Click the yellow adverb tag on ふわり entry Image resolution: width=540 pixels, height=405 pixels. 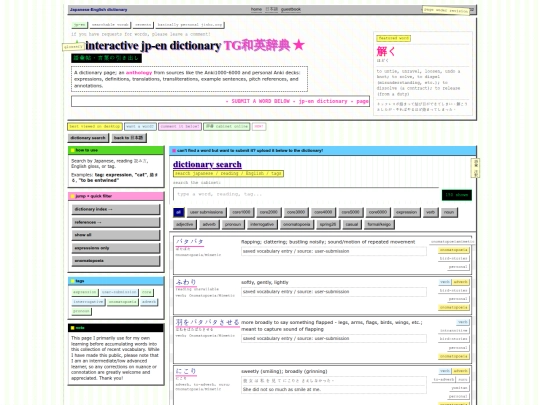[460, 282]
